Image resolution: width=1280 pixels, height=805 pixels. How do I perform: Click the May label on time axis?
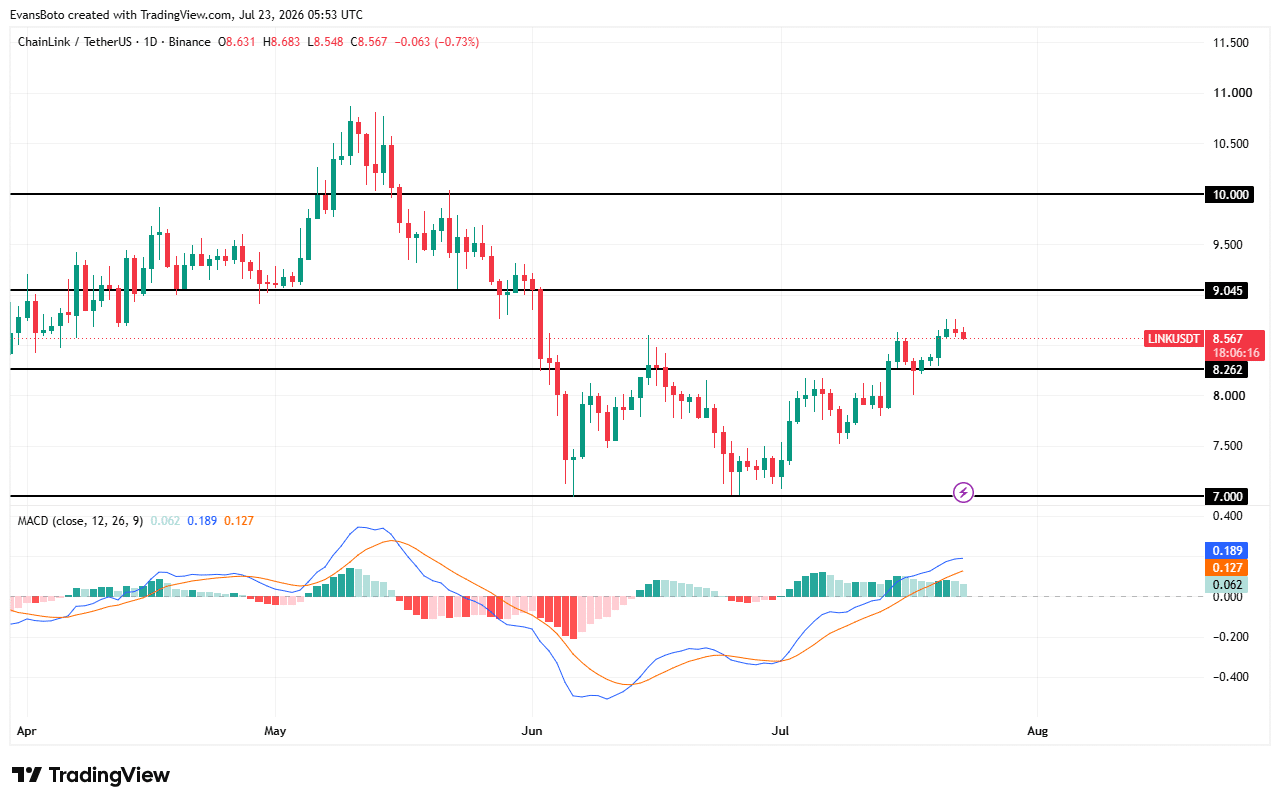pyautogui.click(x=275, y=731)
